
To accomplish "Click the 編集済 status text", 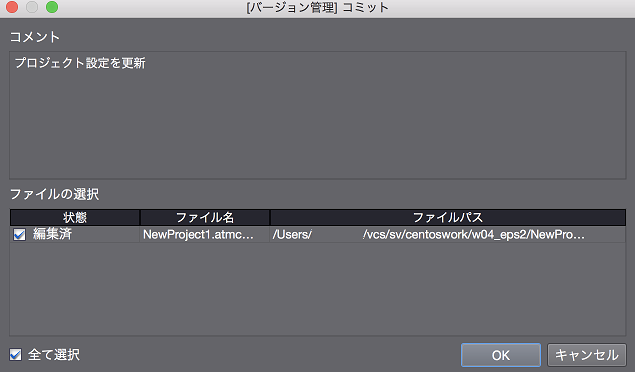I will pyautogui.click(x=52, y=234).
